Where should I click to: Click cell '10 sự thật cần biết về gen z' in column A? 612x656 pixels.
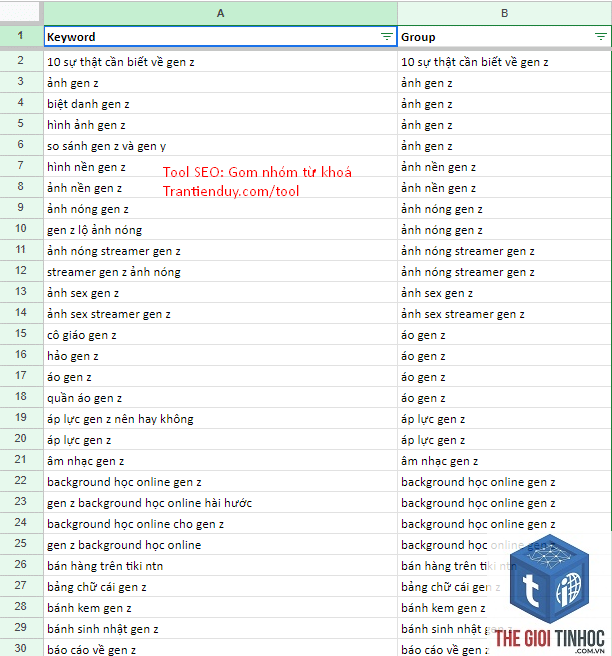click(x=220, y=62)
